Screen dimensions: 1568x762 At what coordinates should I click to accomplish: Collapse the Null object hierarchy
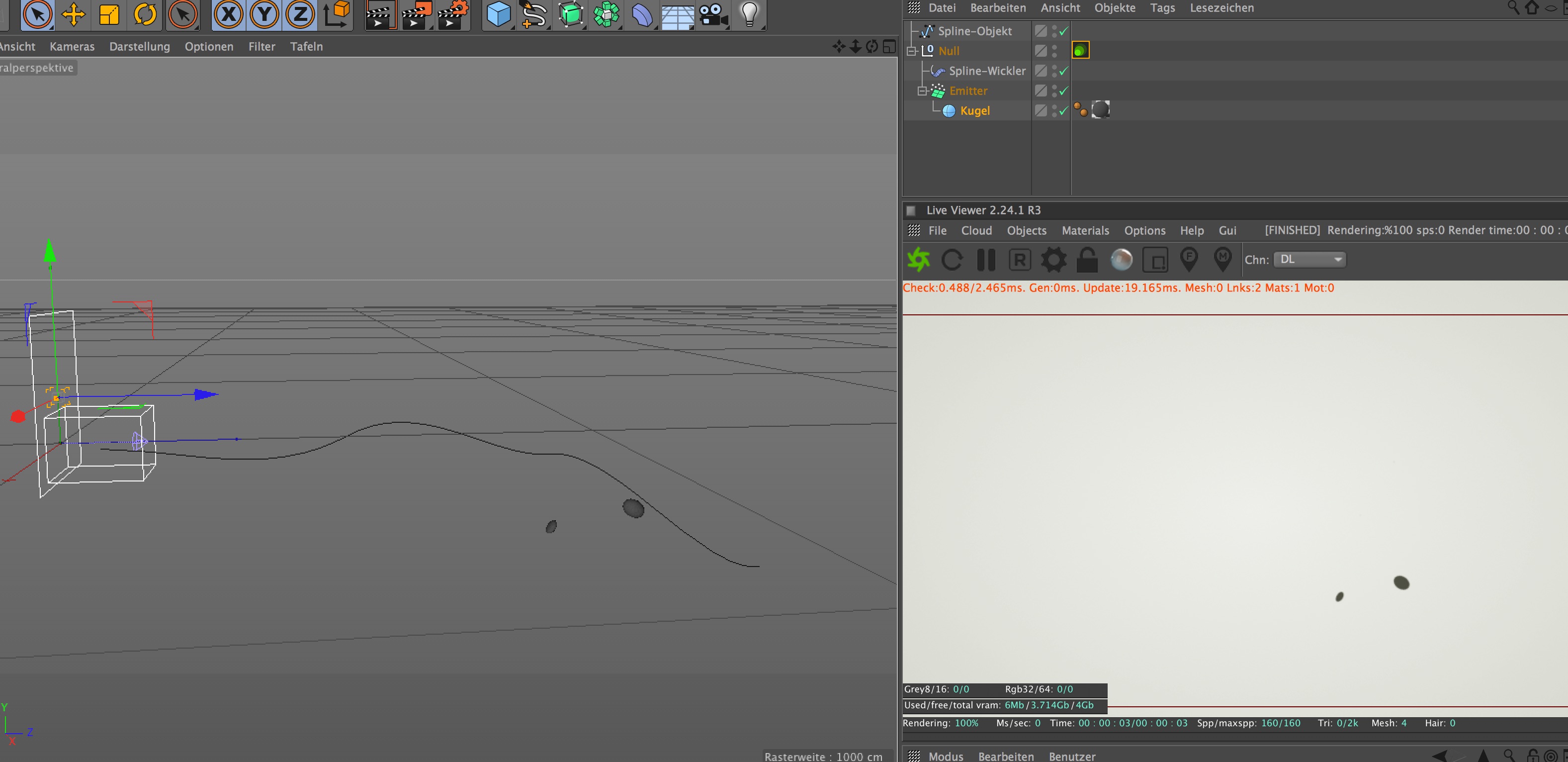point(911,51)
